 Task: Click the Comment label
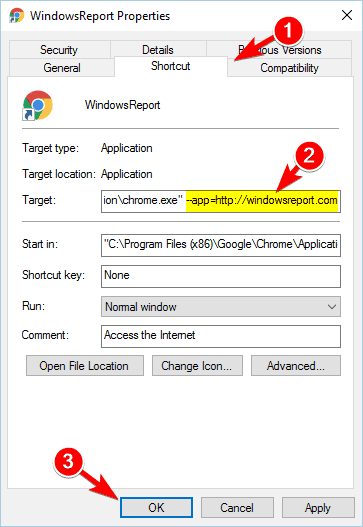(45, 335)
